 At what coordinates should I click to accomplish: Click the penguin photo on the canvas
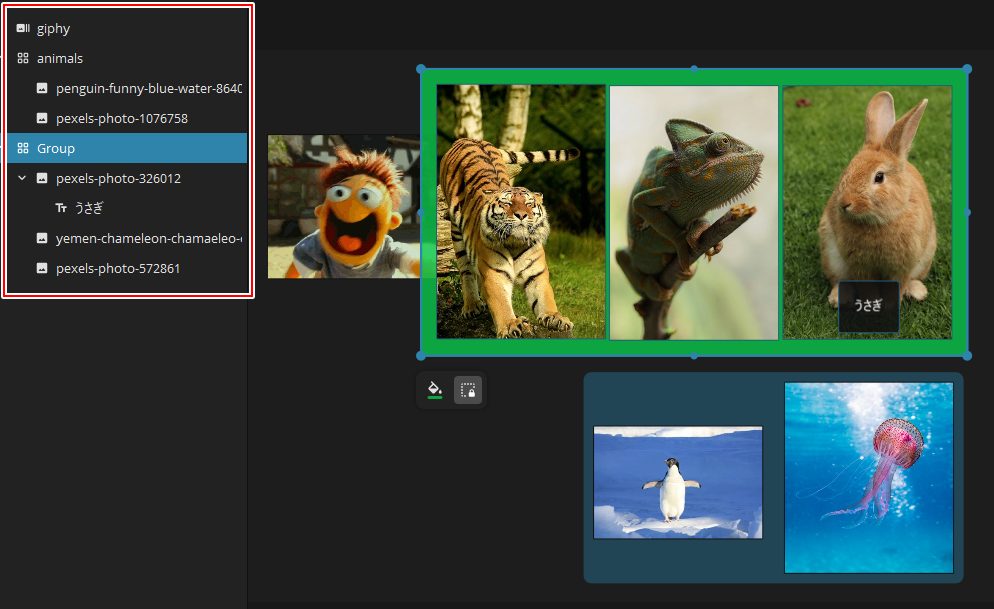(x=677, y=482)
